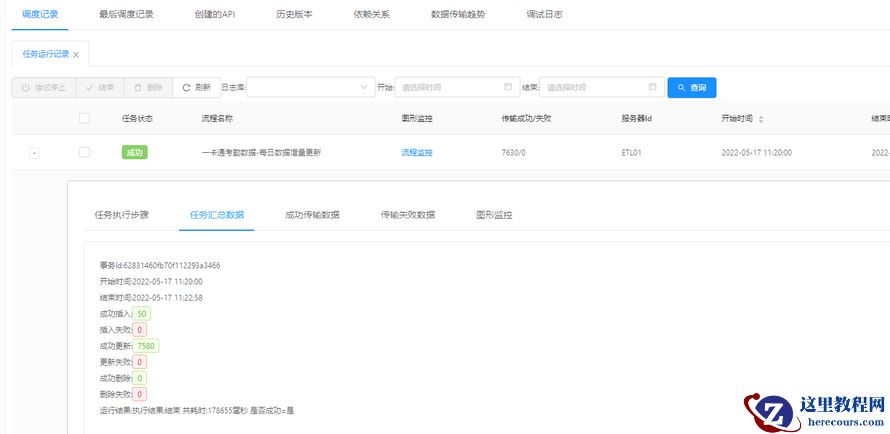Click the 删除 delete button
The image size is (890, 434).
click(x=148, y=88)
